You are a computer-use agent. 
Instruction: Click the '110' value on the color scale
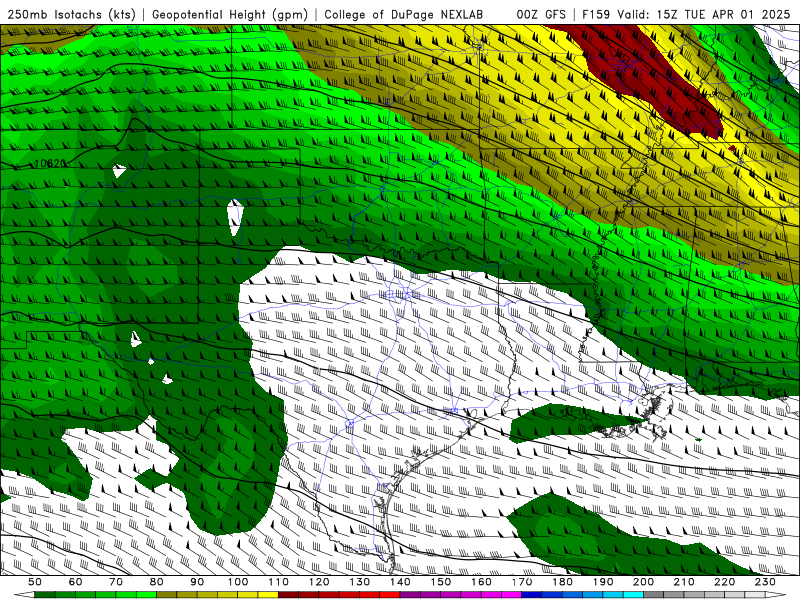[279, 582]
